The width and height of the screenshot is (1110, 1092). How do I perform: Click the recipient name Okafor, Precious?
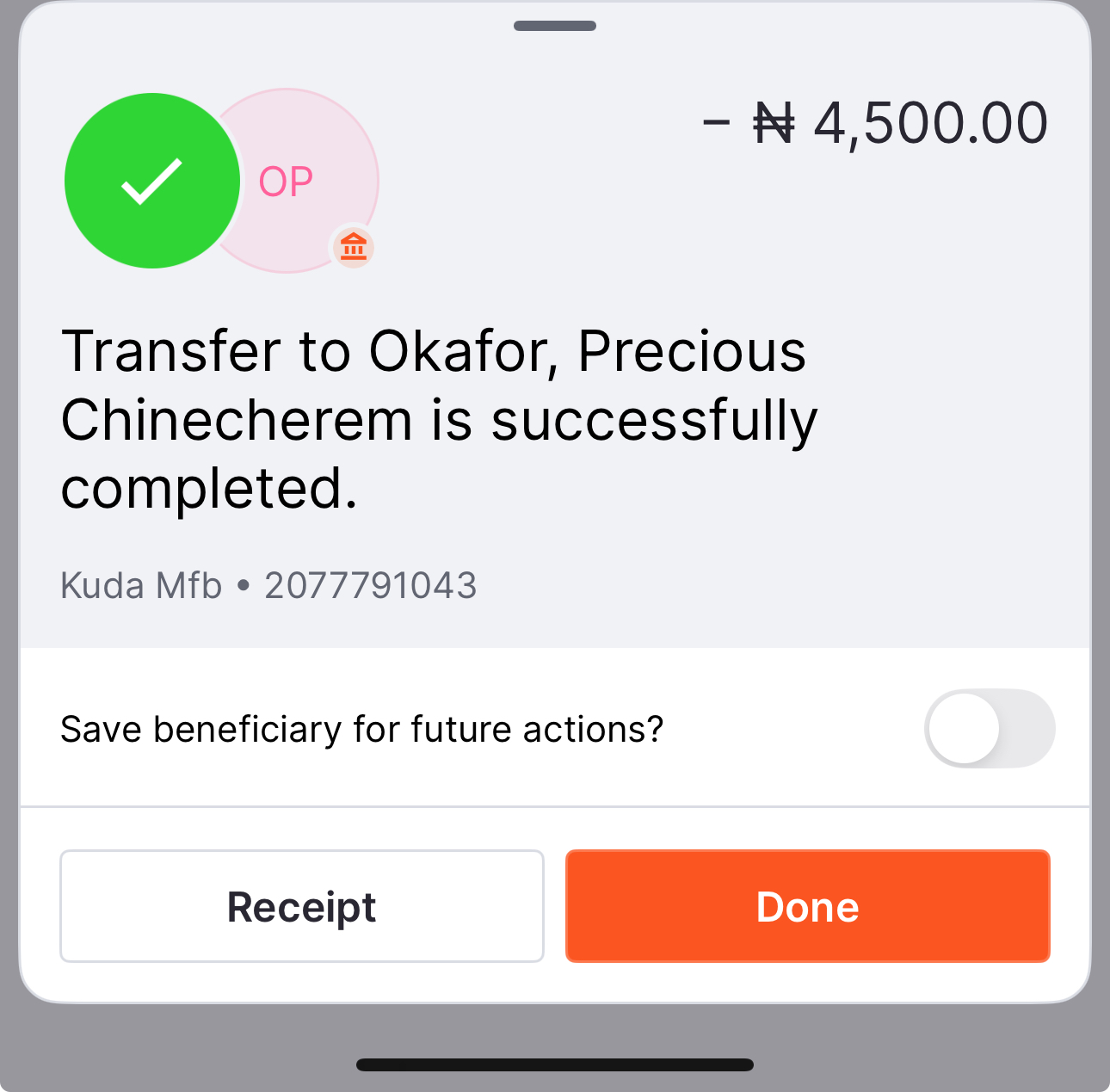click(x=588, y=352)
